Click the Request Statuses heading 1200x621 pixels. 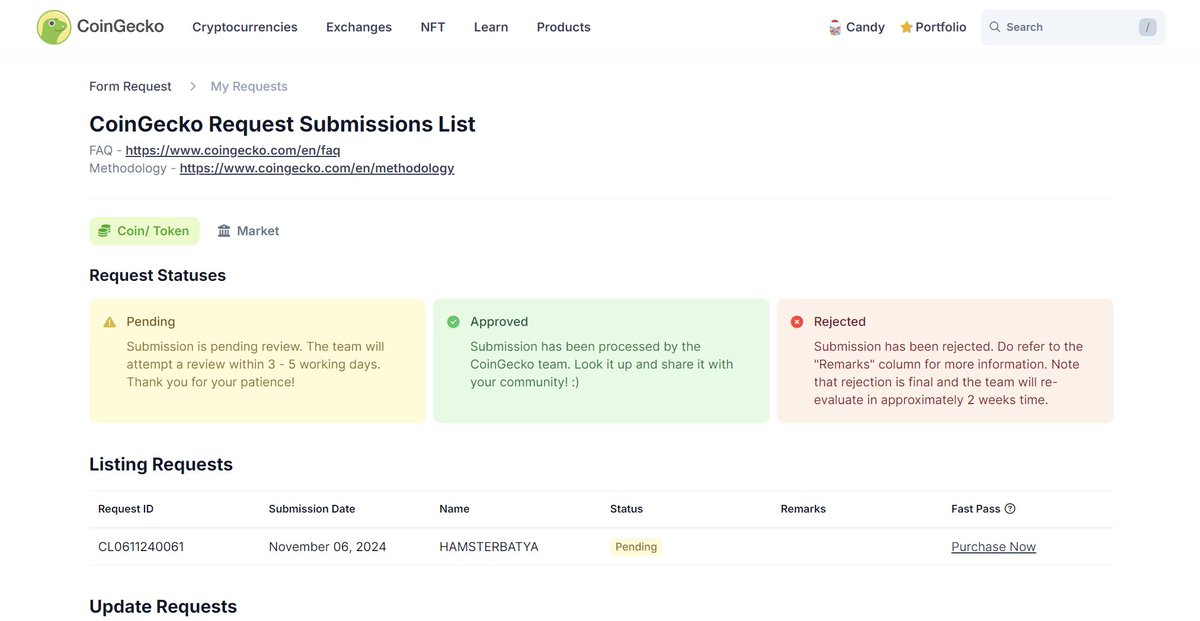point(157,275)
